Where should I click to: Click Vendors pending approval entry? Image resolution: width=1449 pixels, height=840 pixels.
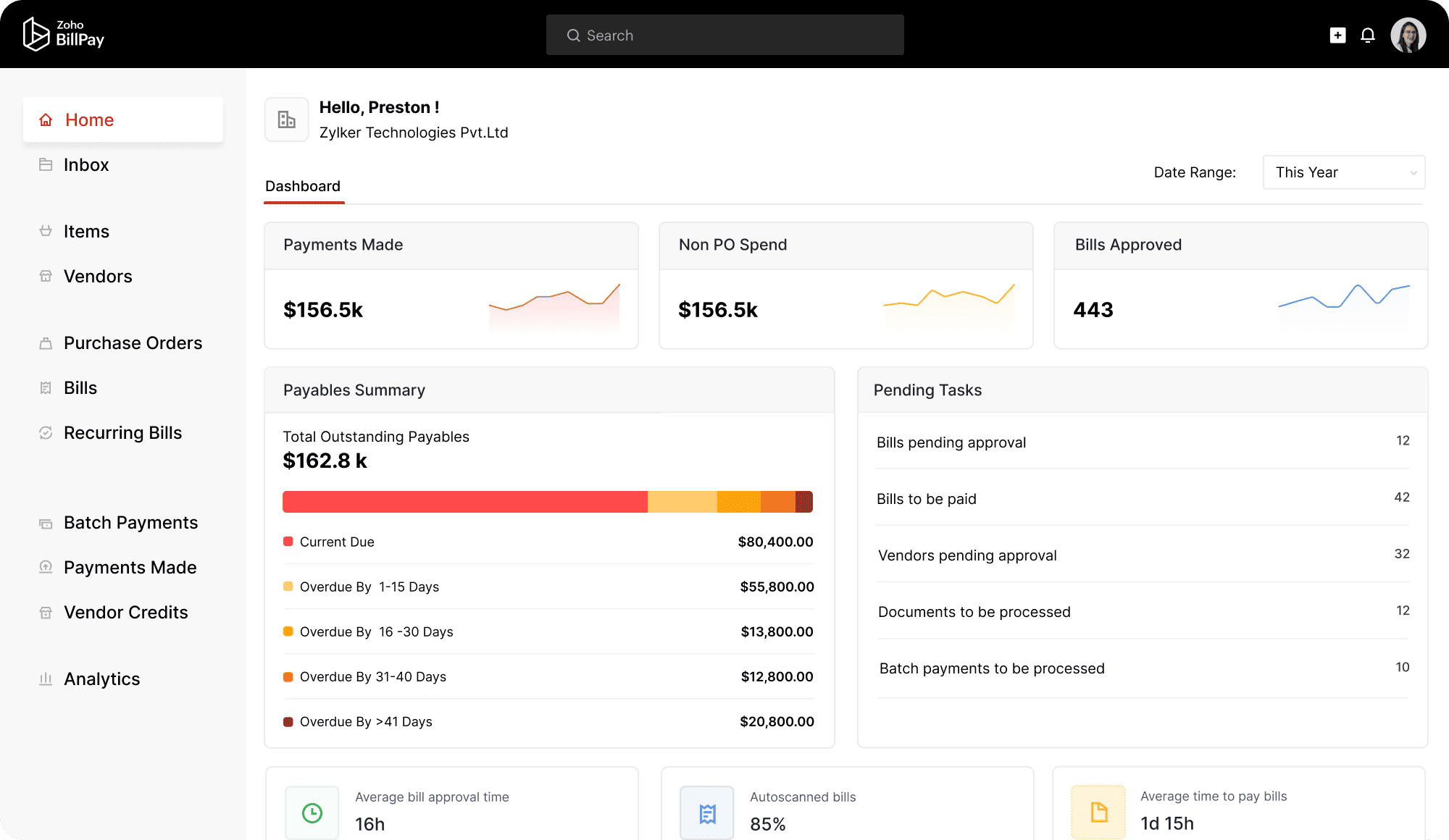[967, 555]
